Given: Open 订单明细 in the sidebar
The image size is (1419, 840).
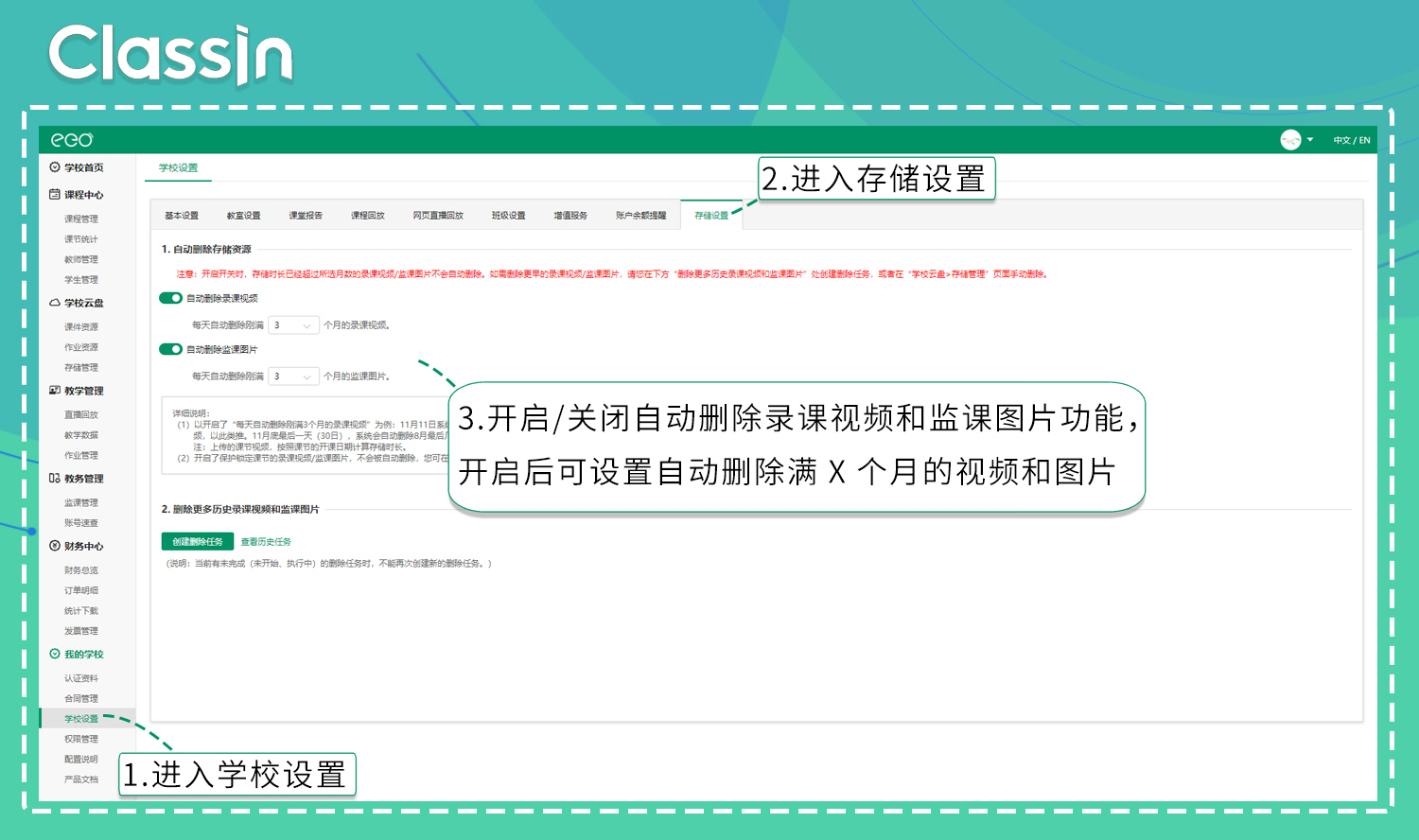Looking at the screenshot, I should (x=81, y=590).
